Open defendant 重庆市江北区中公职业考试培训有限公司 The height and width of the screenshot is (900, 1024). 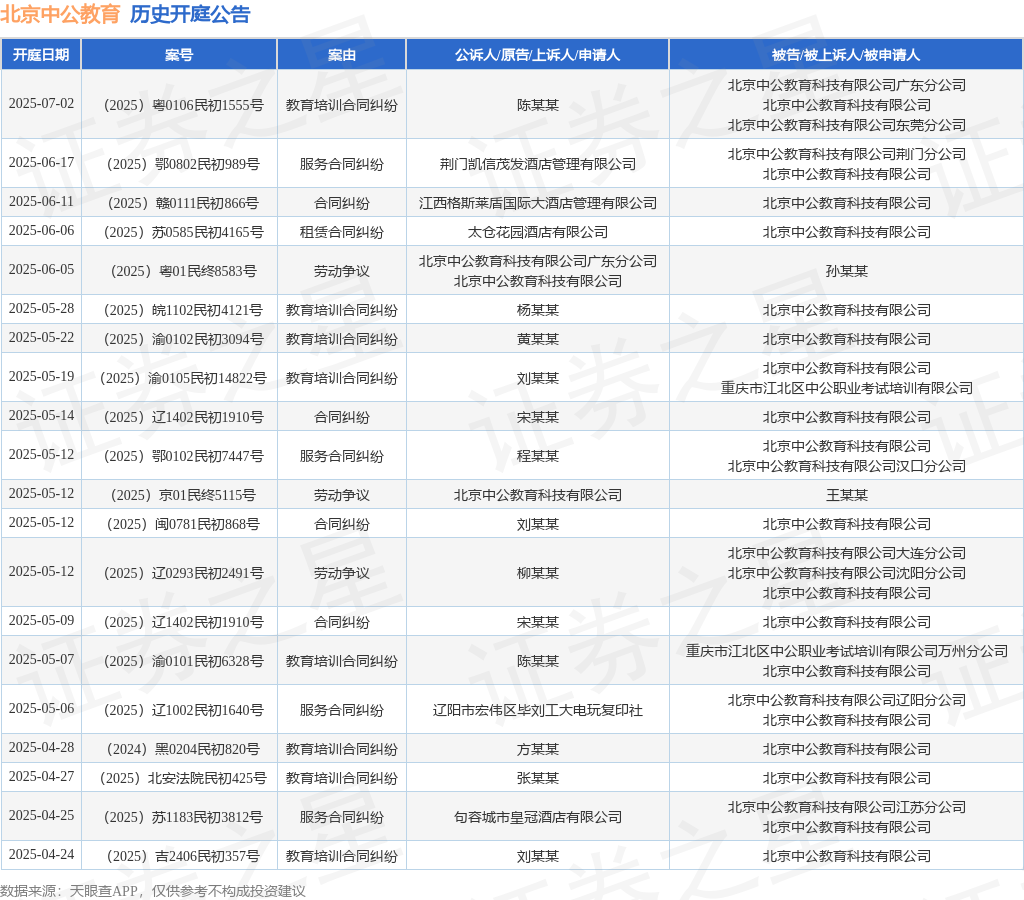pyautogui.click(x=846, y=388)
